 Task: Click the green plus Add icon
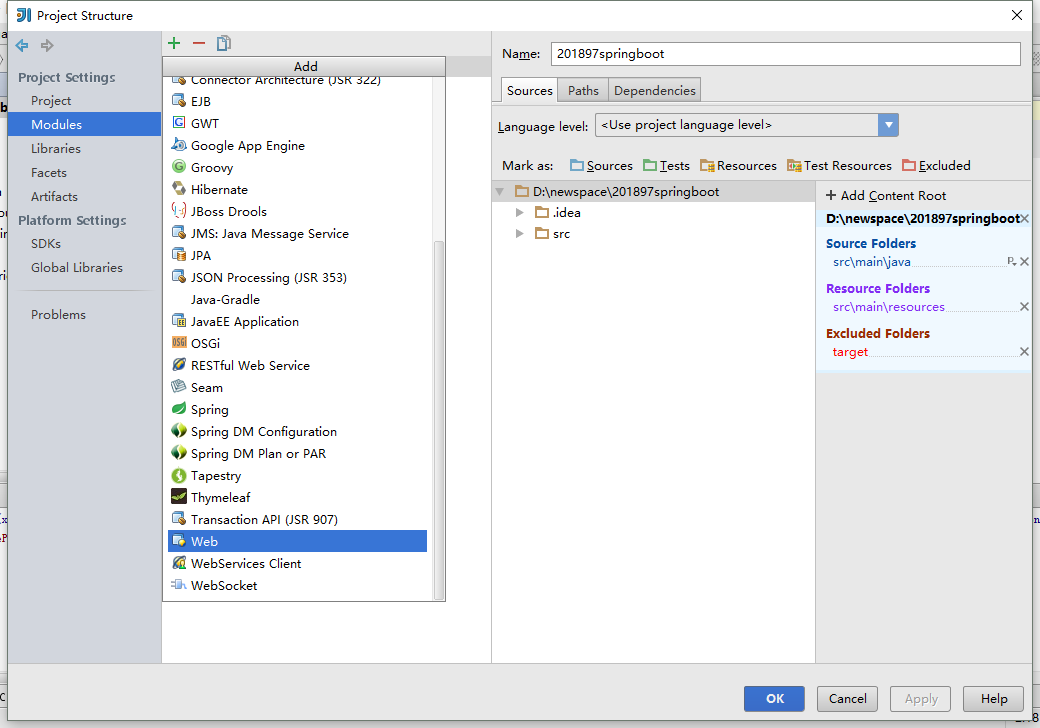(x=174, y=43)
